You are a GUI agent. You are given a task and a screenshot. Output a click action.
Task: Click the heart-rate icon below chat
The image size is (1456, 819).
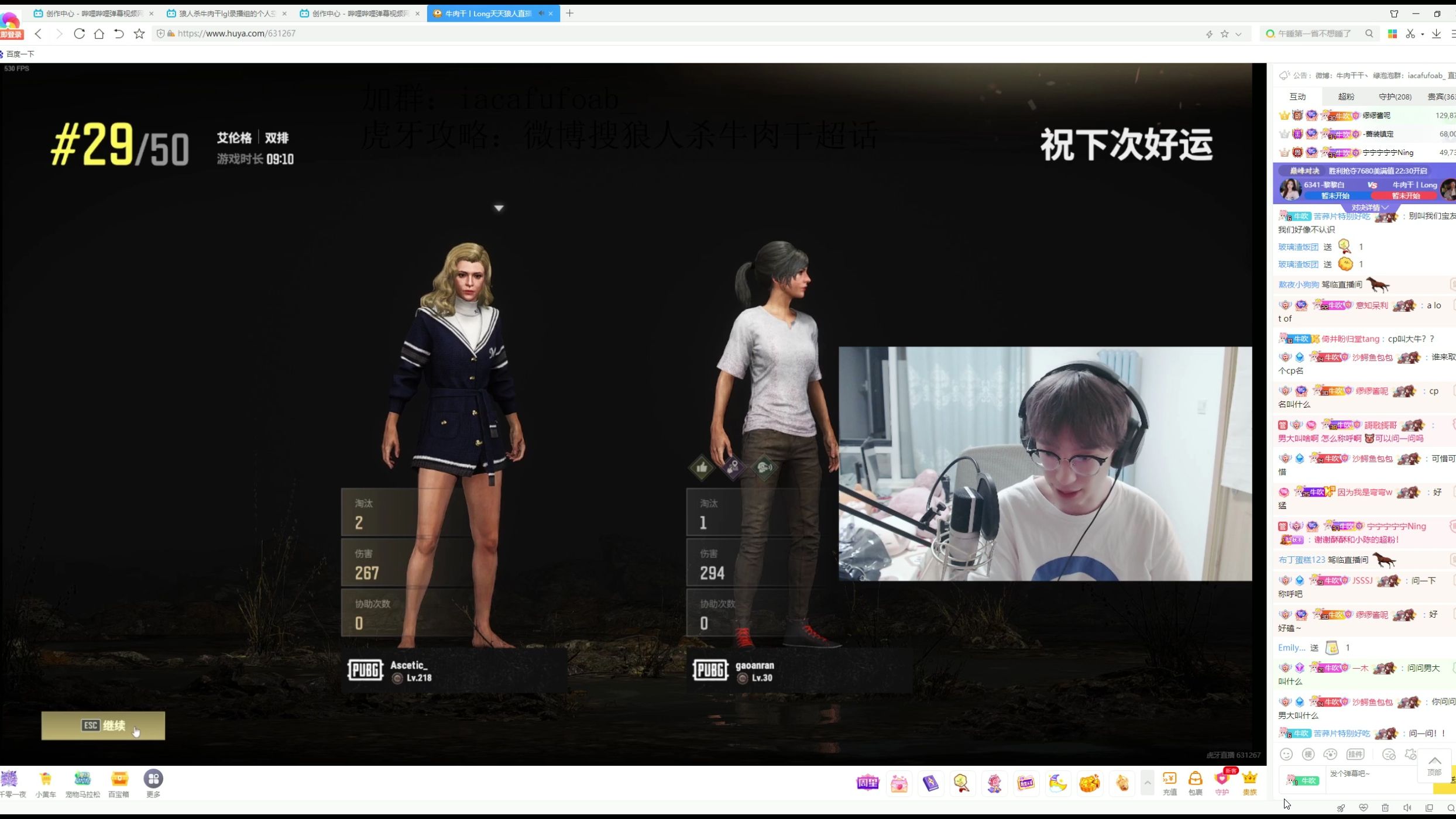point(1363,808)
